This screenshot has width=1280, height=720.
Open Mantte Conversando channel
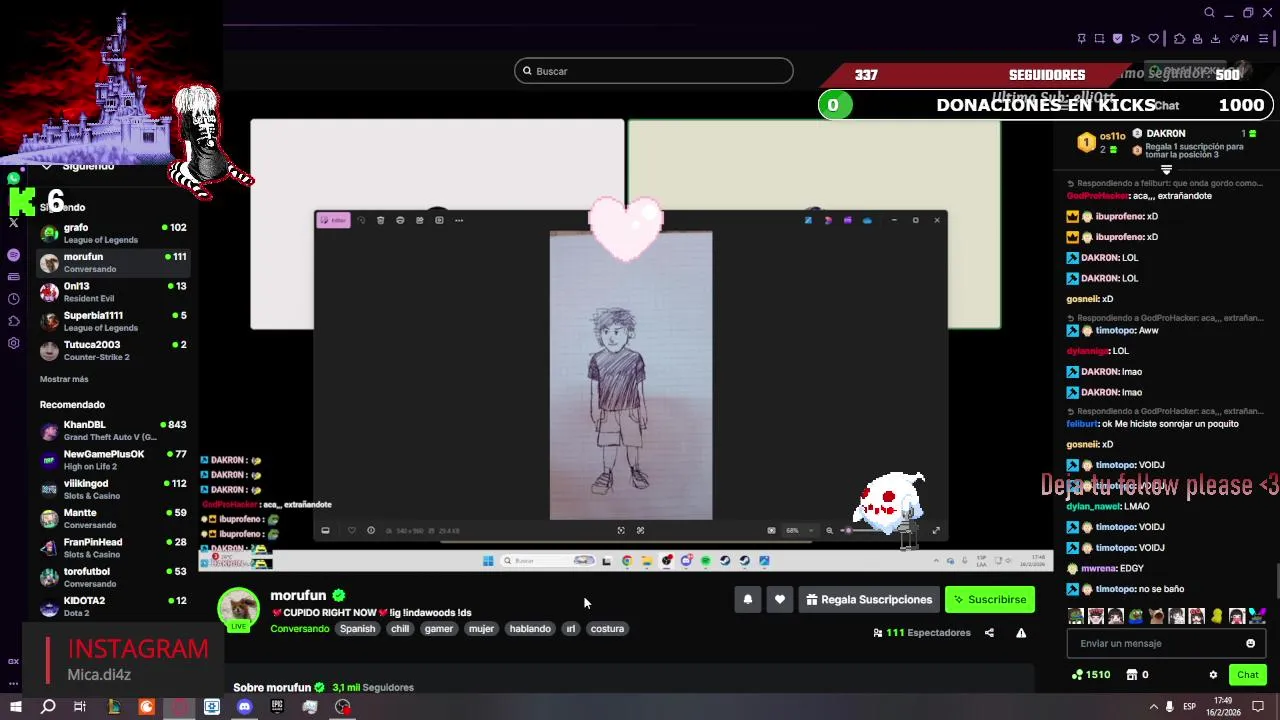(113, 518)
